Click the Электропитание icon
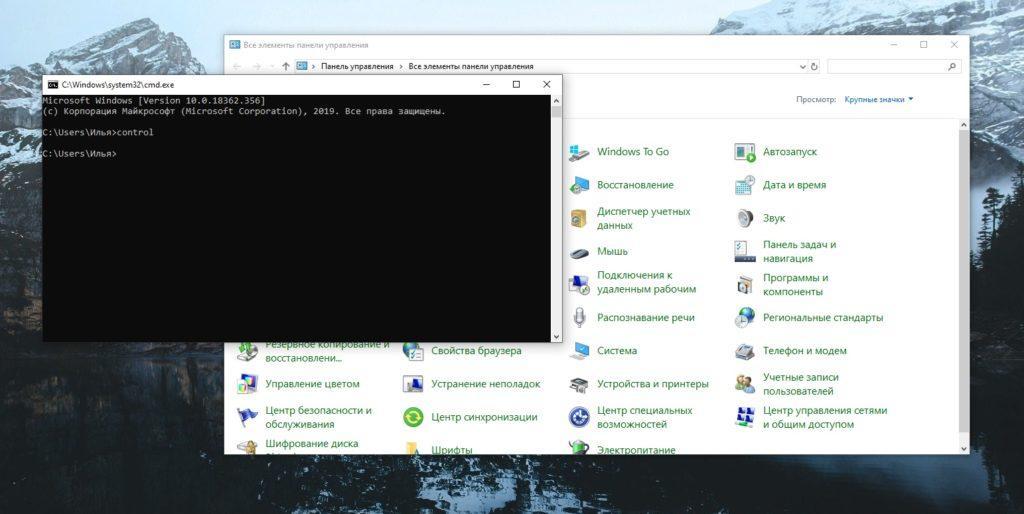The height and width of the screenshot is (514, 1024). pyautogui.click(x=579, y=448)
